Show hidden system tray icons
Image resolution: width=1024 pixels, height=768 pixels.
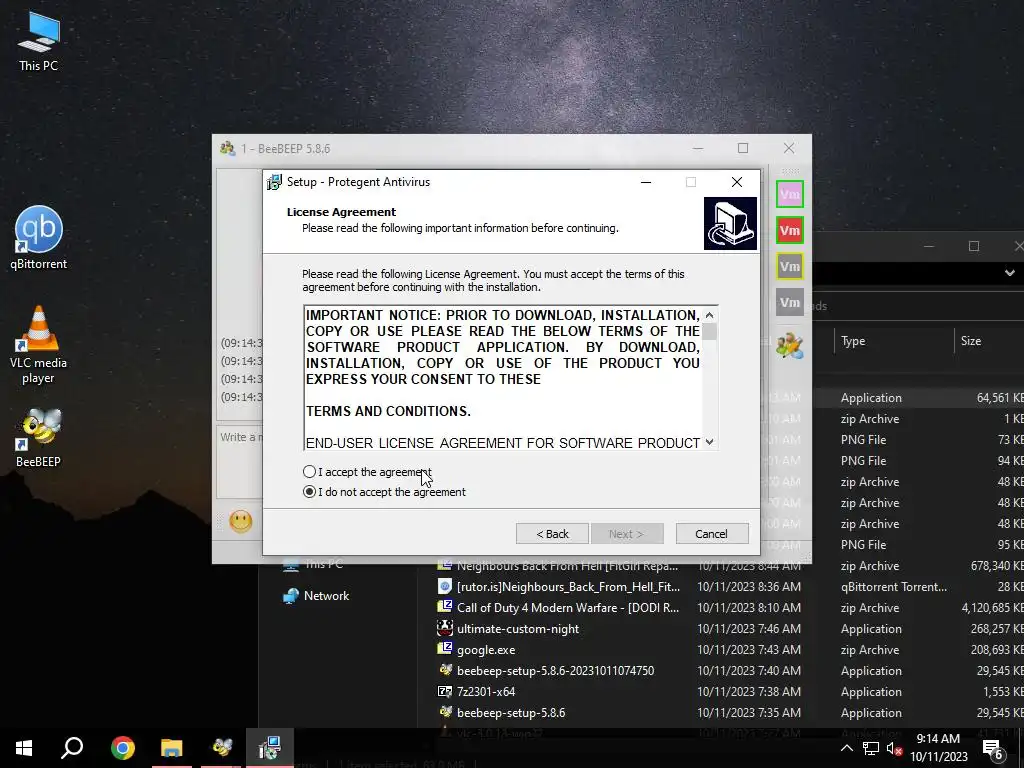tap(846, 748)
